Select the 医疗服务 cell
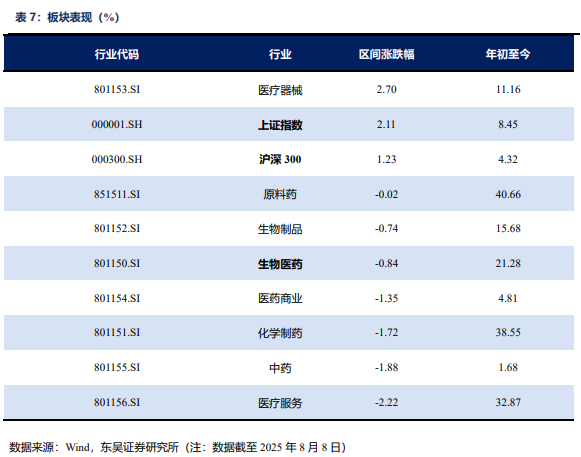Viewport: 581px width, 457px height. [x=280, y=403]
